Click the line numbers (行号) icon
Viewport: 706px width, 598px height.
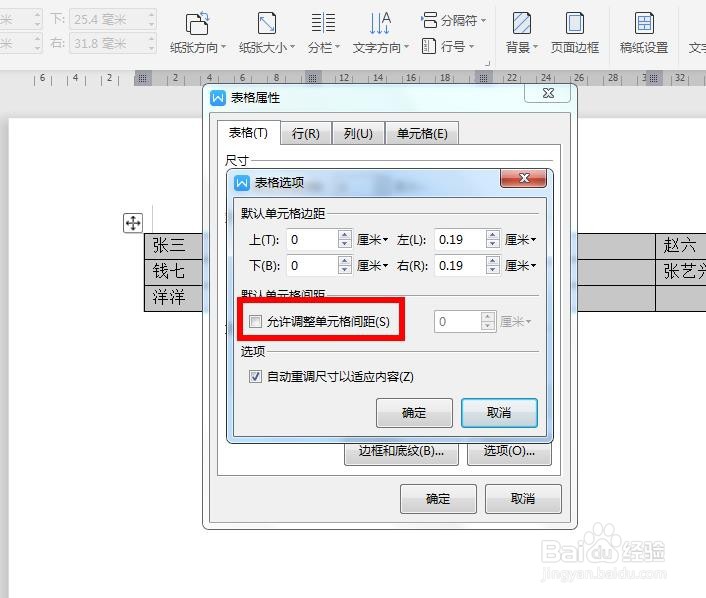tap(429, 46)
